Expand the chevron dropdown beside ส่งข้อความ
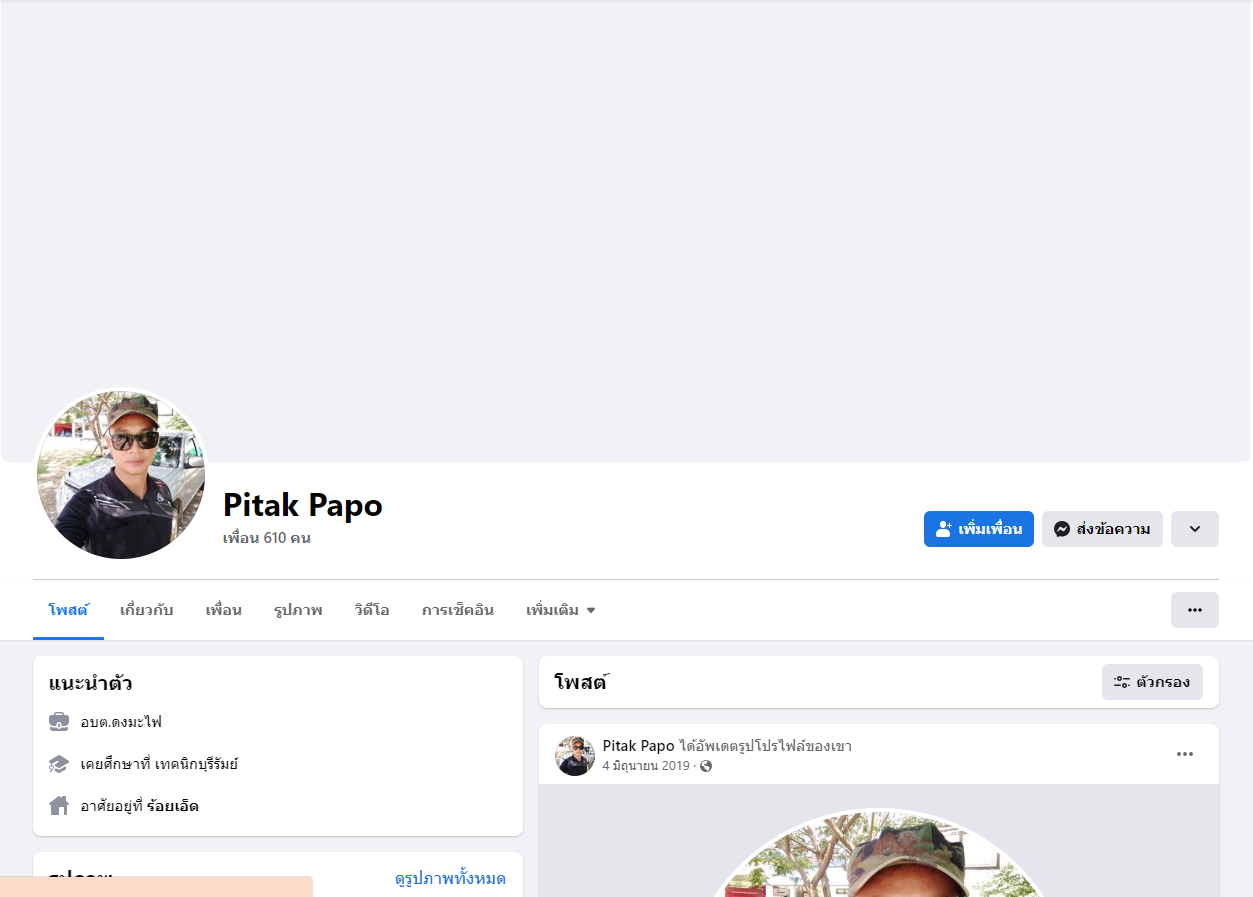Viewport: 1253px width, 897px height. click(1194, 529)
